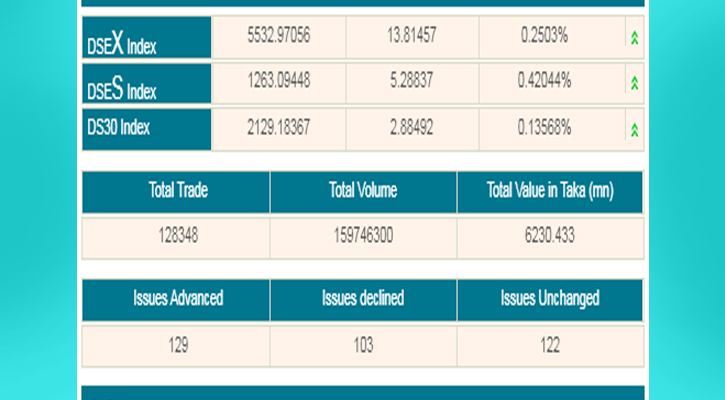The width and height of the screenshot is (725, 400).
Task: Click the DS30 Index green up arrow
Action: coord(634,130)
